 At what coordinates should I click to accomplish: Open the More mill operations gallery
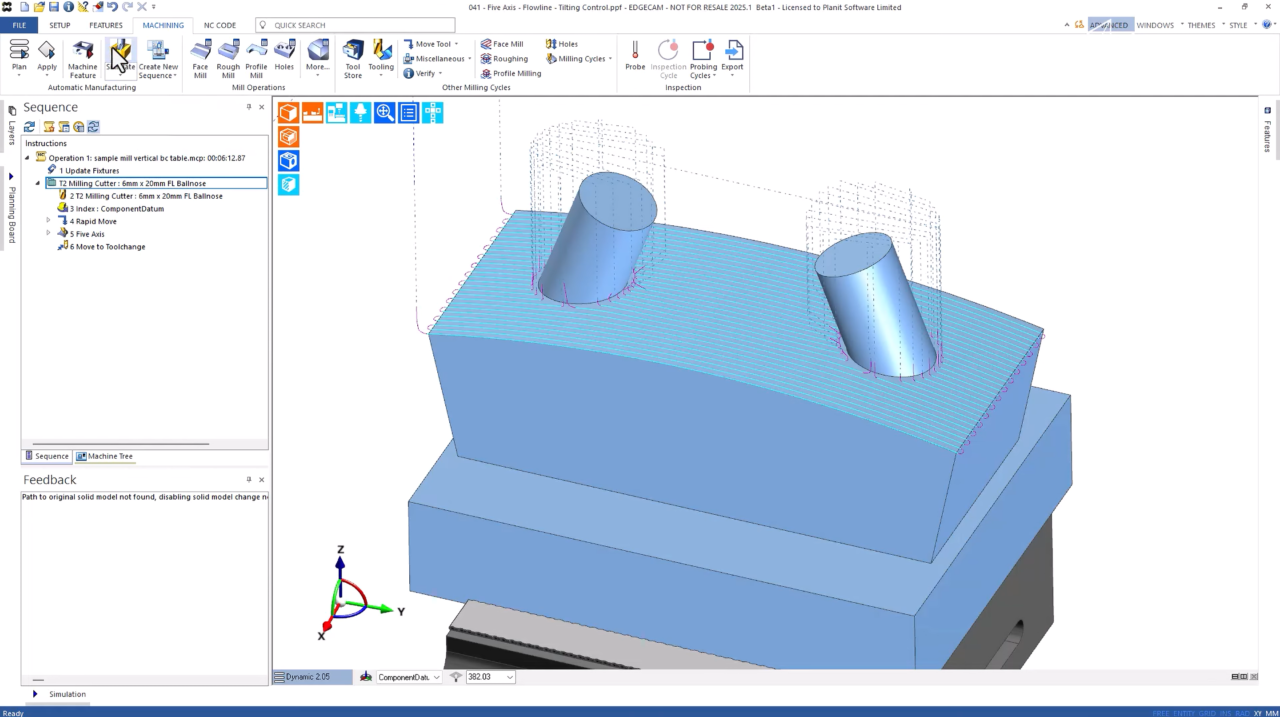click(x=318, y=58)
